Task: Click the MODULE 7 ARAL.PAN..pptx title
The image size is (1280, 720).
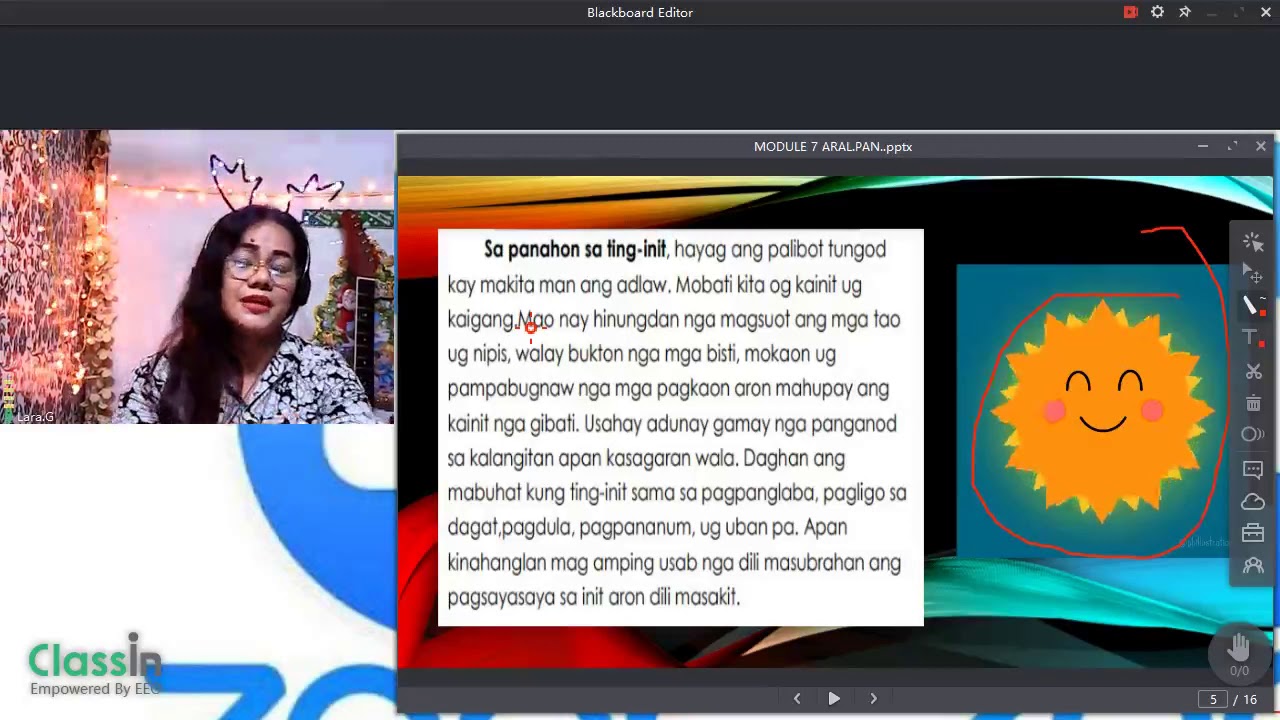Action: click(x=833, y=146)
